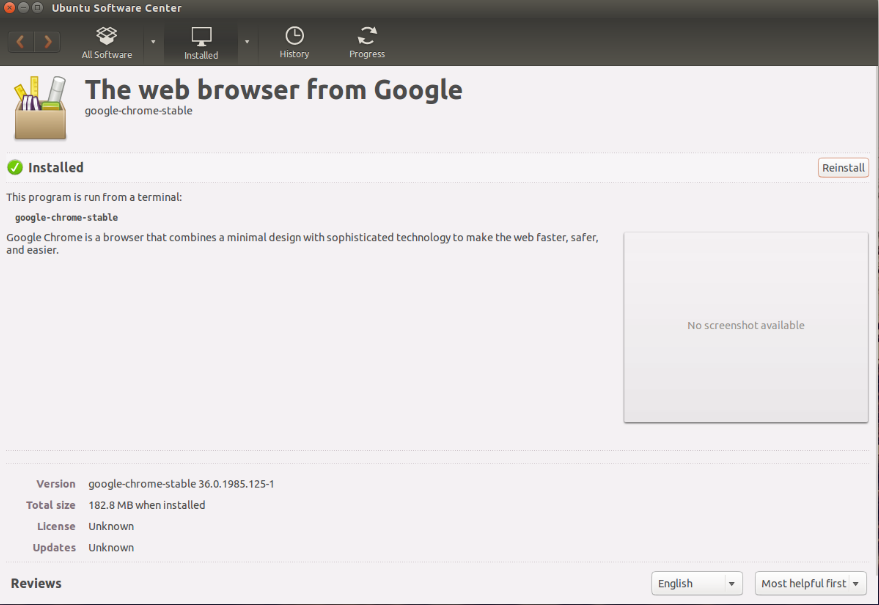The height and width of the screenshot is (605, 879).
Task: Switch to the Installed view
Action: pos(201,43)
